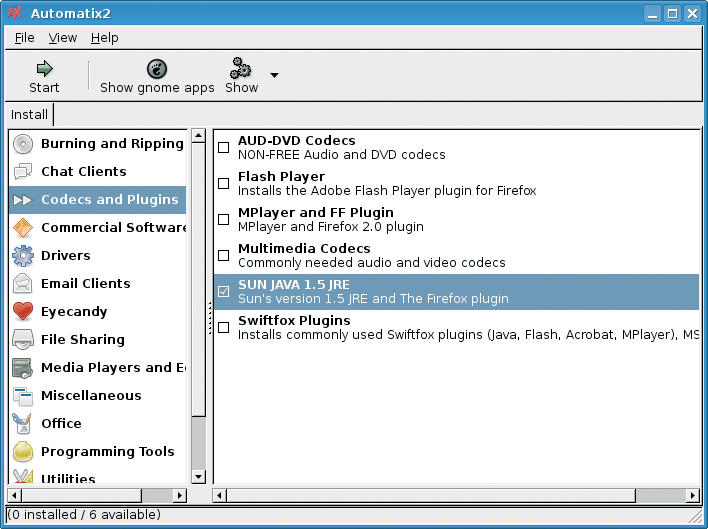The width and height of the screenshot is (708, 529).
Task: Click the Commercial Software orange diamond icon
Action: 23,228
